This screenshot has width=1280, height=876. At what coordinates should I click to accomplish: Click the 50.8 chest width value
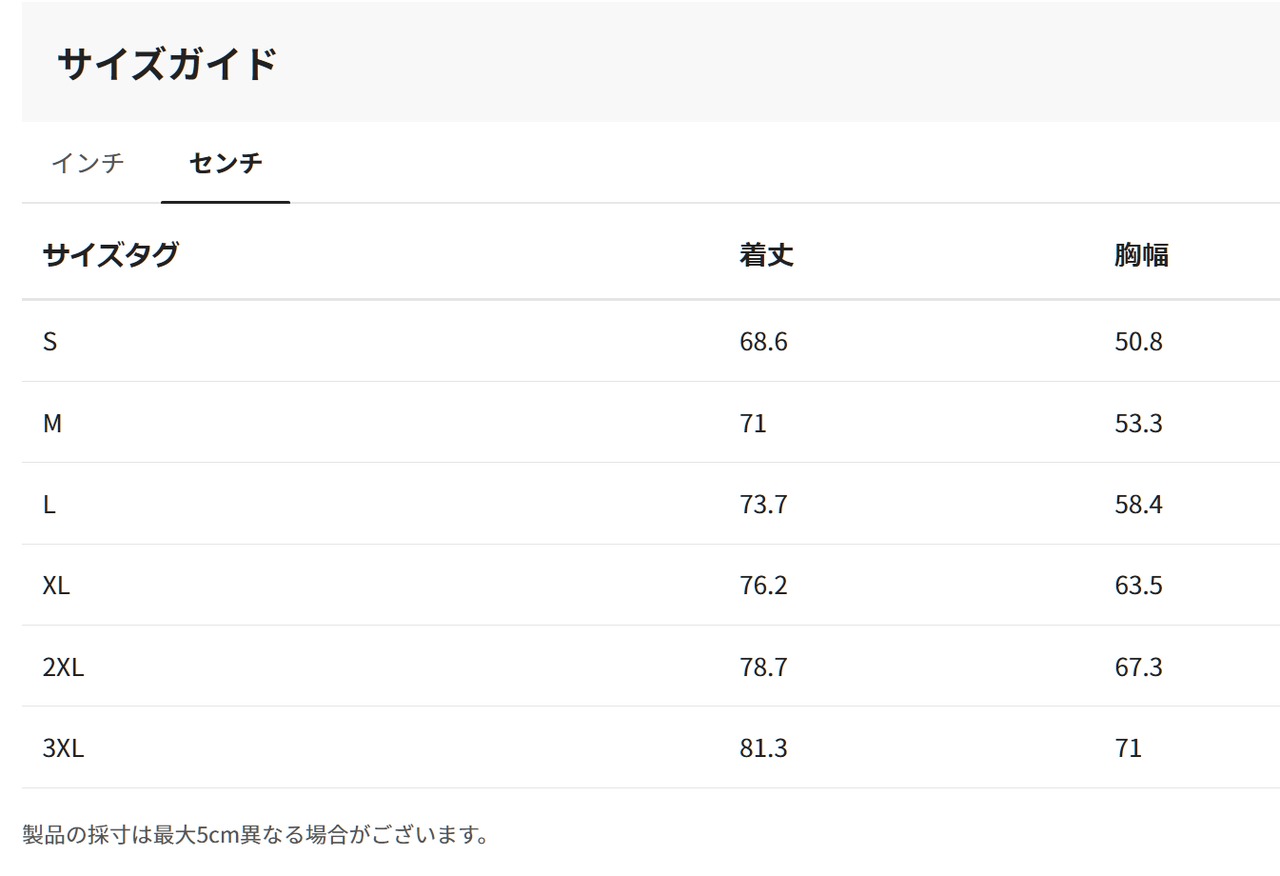[1138, 342]
